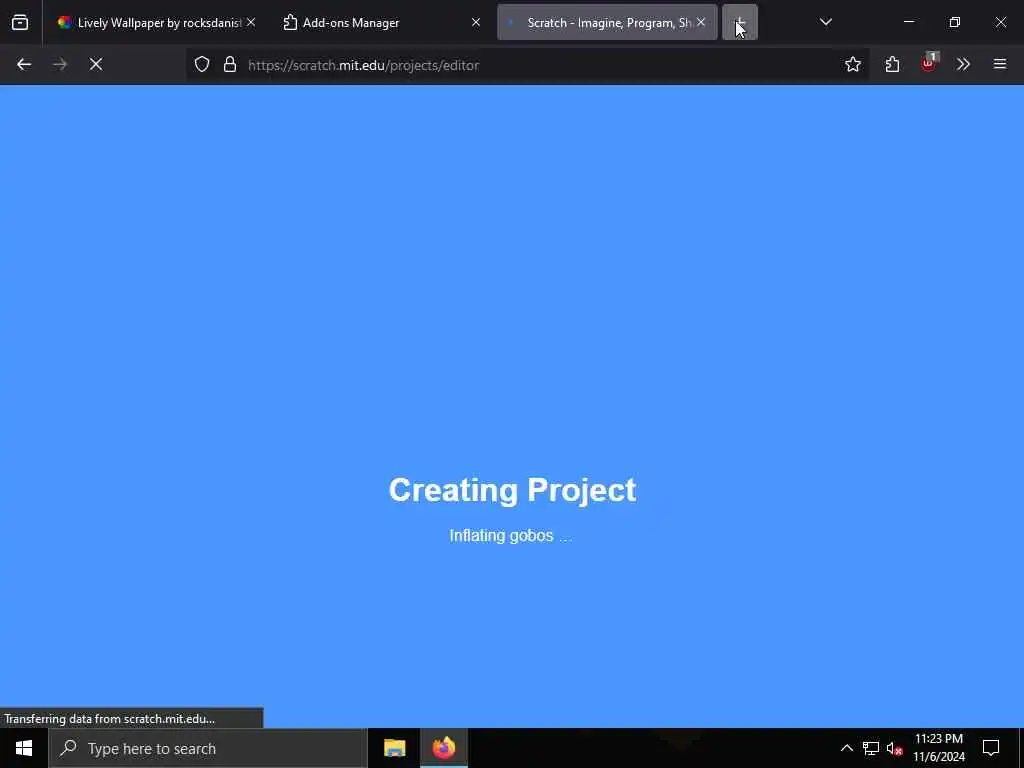Stop loading the page

[x=96, y=65]
